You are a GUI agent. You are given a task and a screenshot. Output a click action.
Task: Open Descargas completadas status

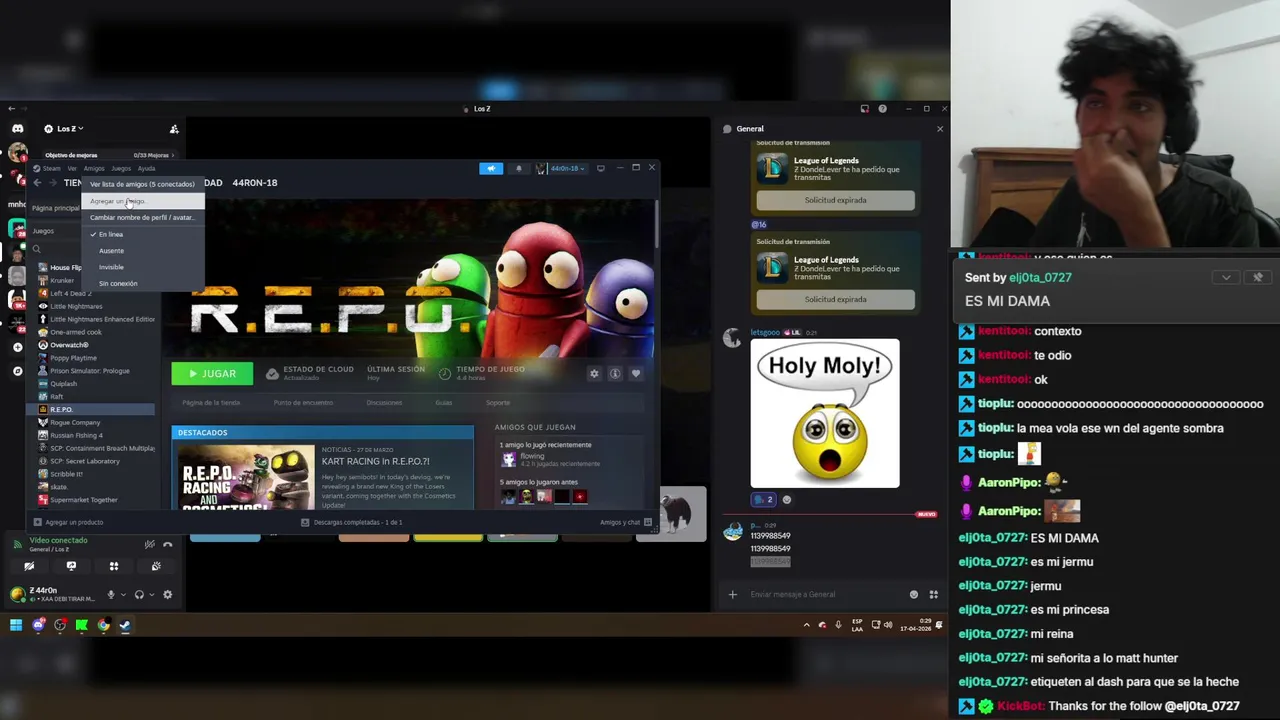352,522
